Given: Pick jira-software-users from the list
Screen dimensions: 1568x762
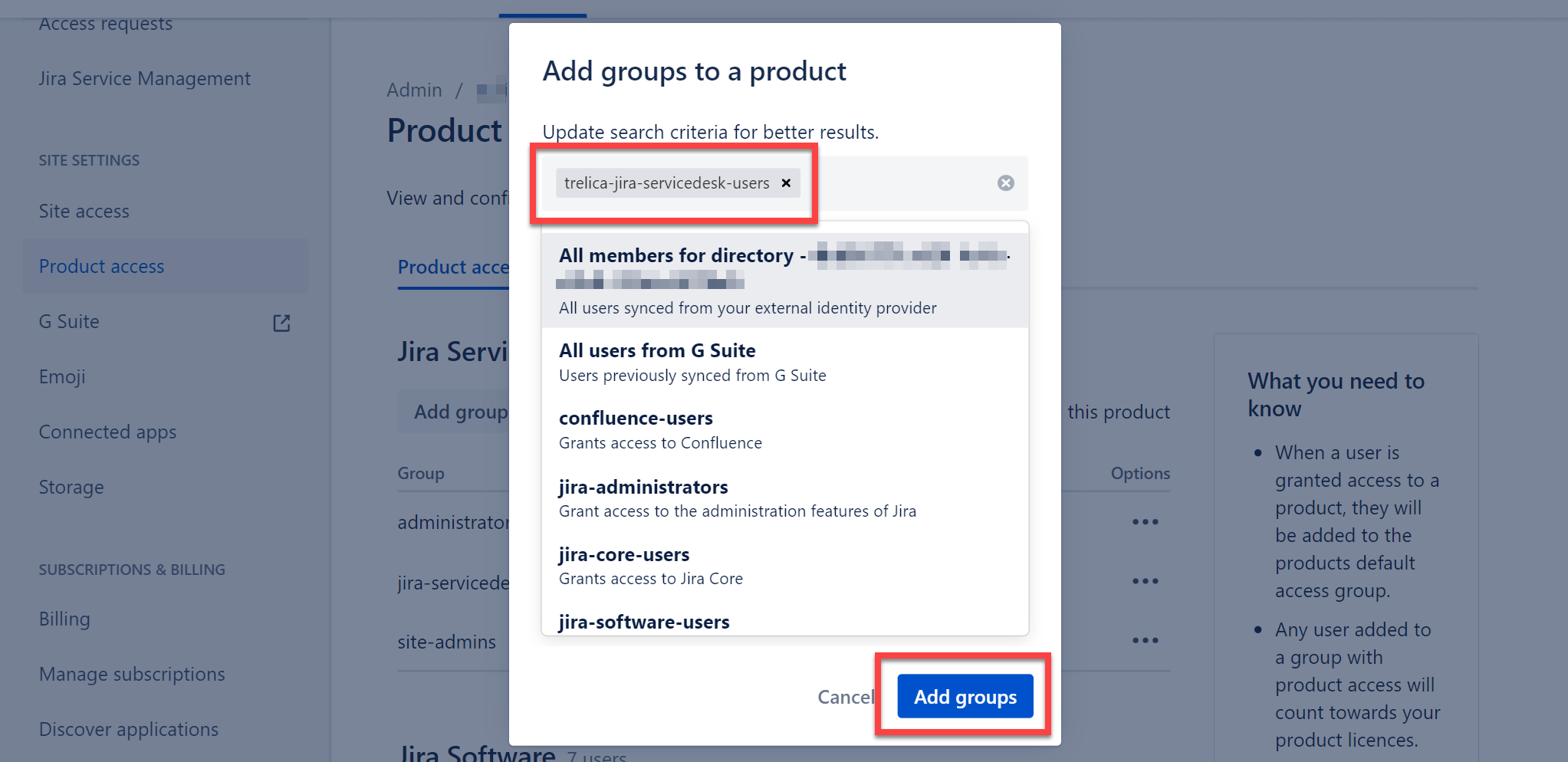Looking at the screenshot, I should 785,622.
